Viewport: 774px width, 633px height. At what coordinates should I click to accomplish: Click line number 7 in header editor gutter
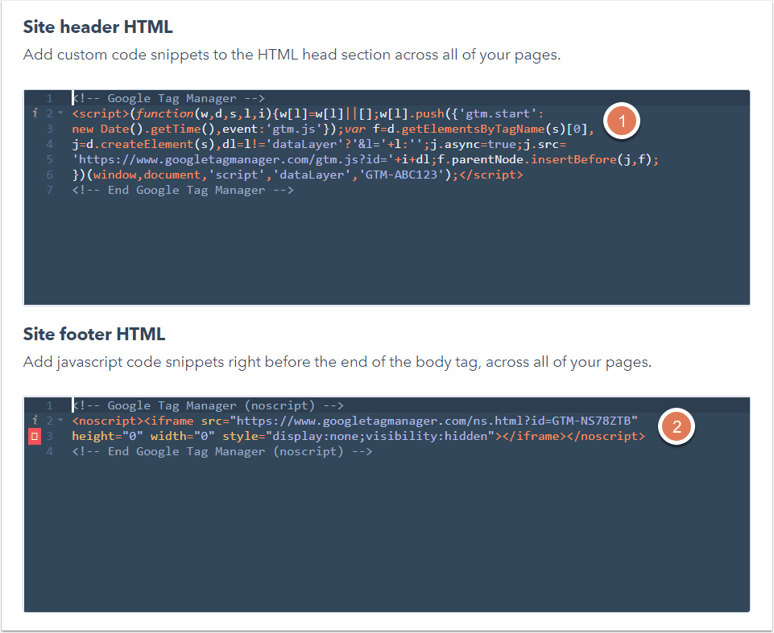(x=49, y=190)
